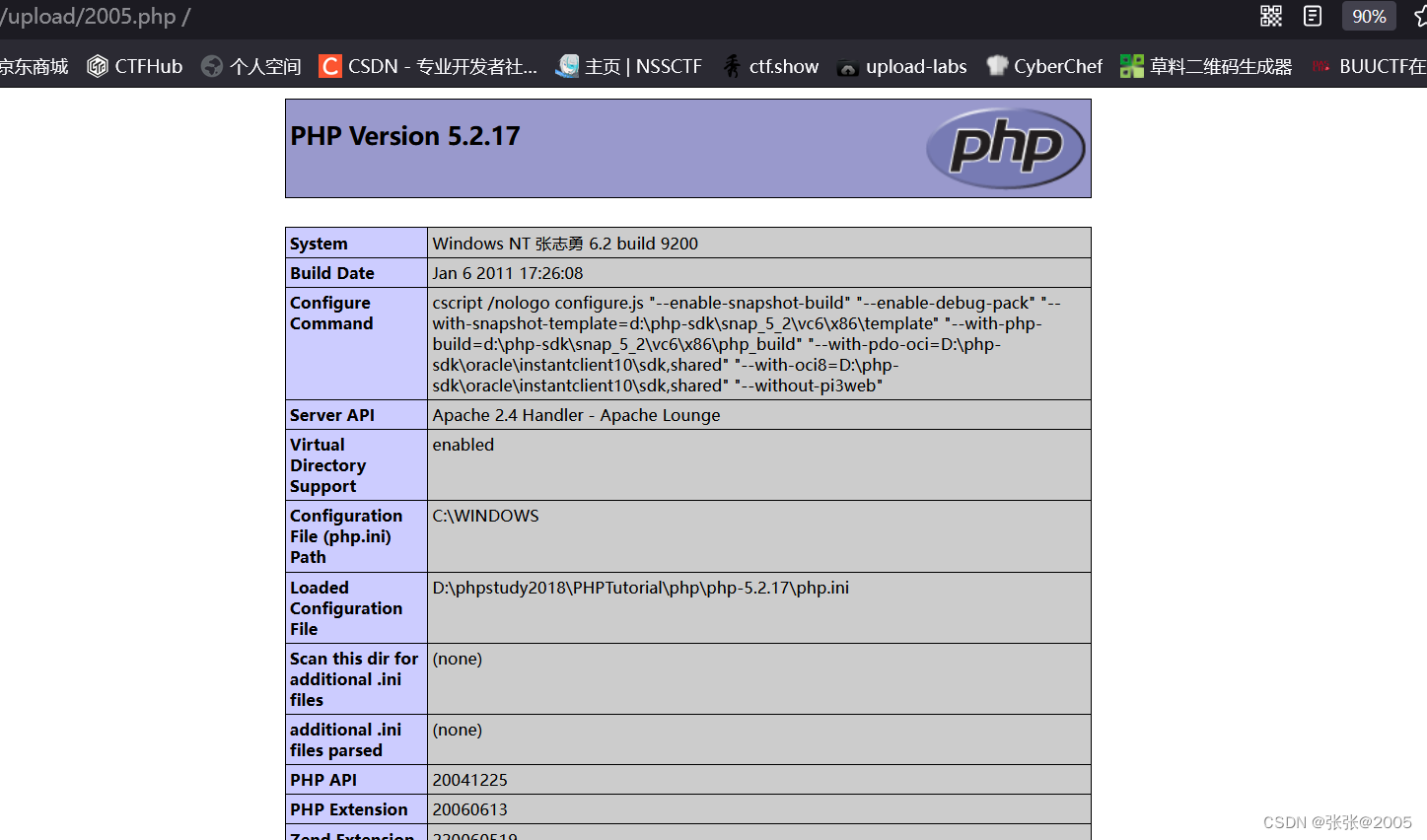Image resolution: width=1427 pixels, height=840 pixels.
Task: Click the System row label
Action: click(x=319, y=244)
